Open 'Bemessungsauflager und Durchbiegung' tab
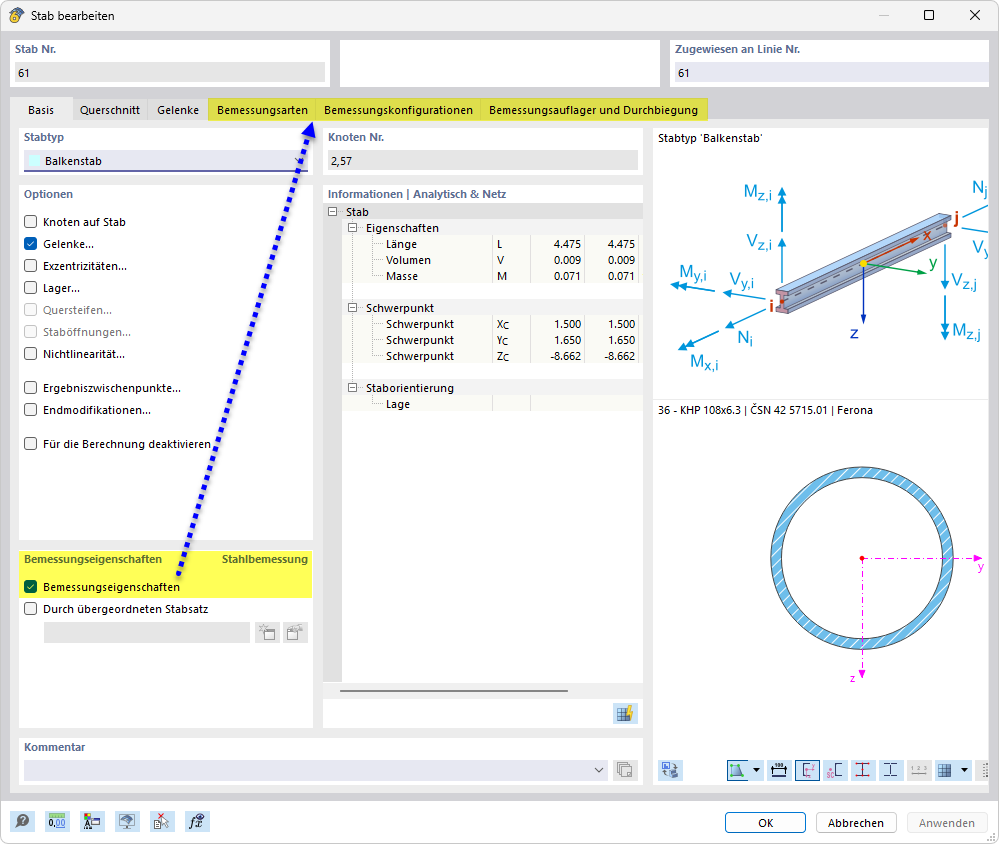 (x=593, y=110)
